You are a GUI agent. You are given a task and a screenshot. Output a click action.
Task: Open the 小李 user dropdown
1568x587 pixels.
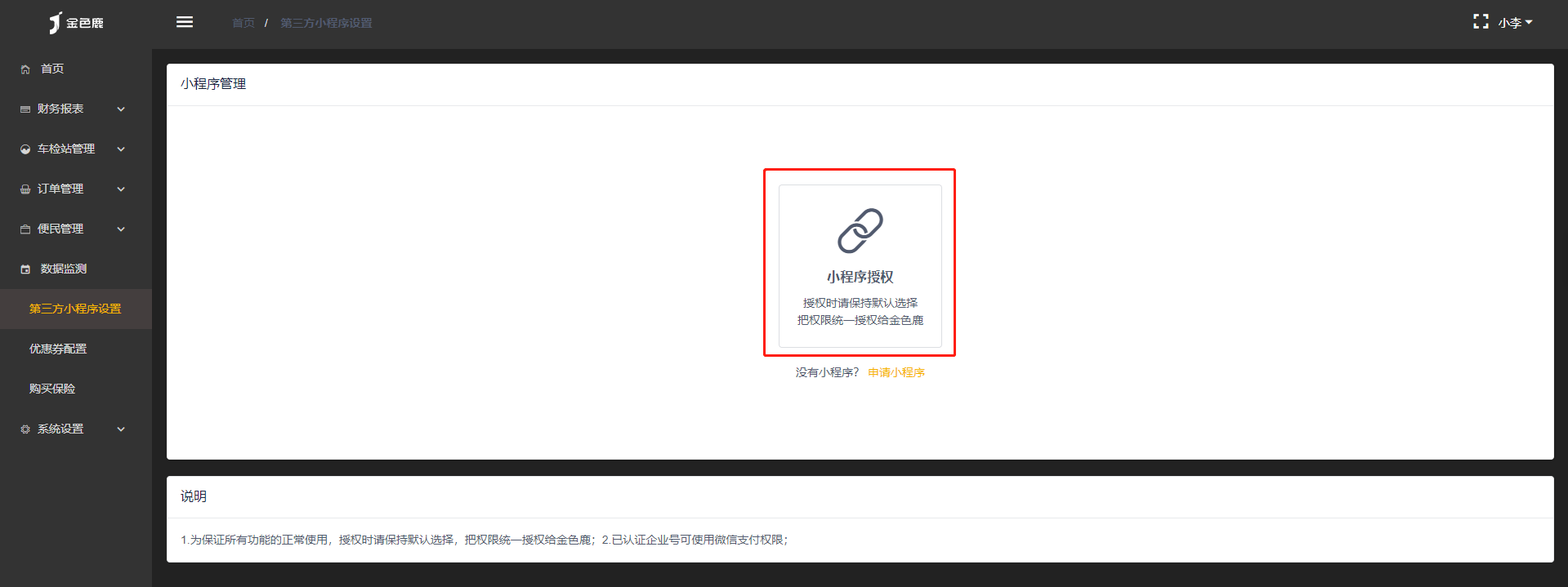tap(1515, 23)
